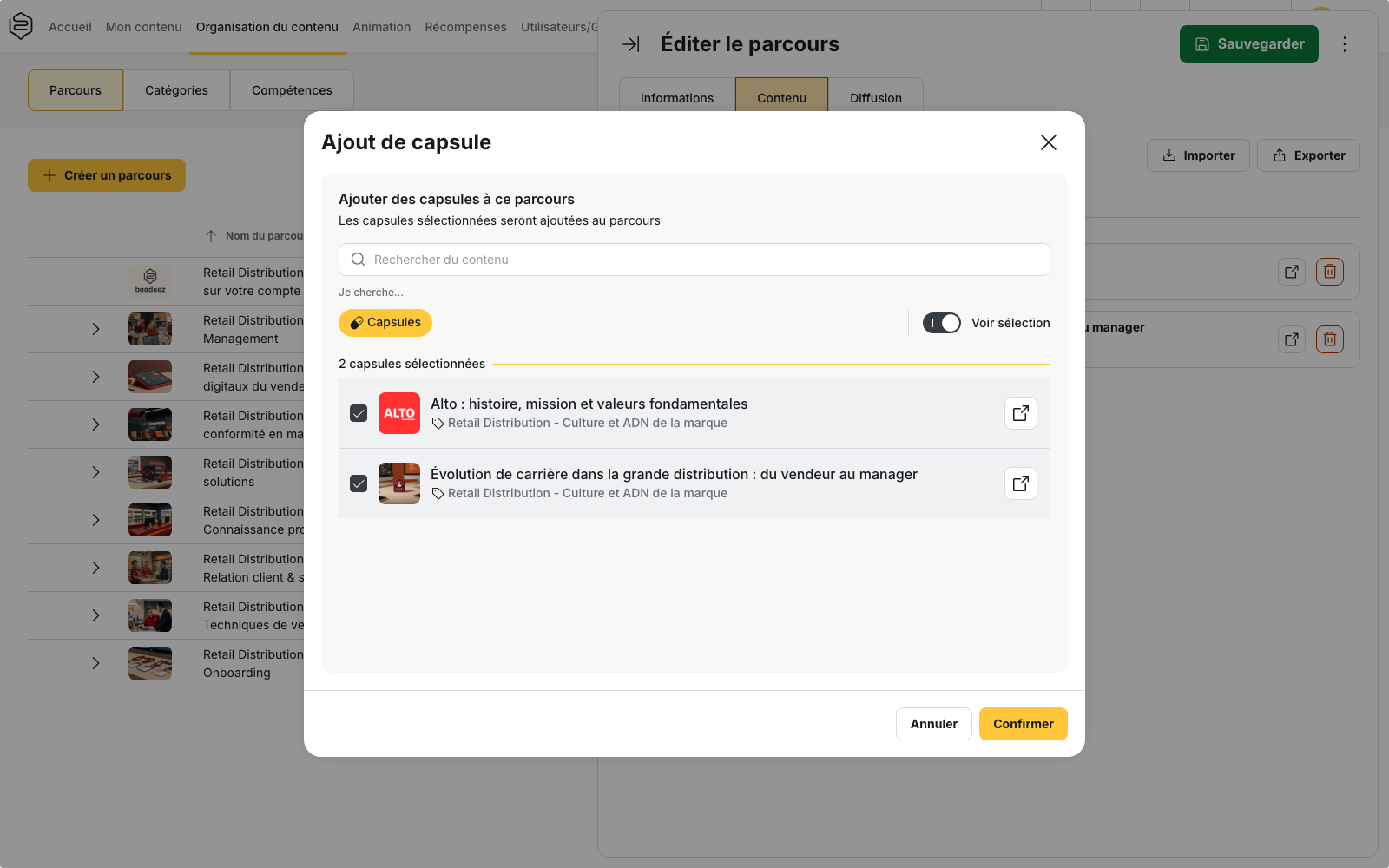Screen dimensions: 1389x868
Task: Click the Importer button
Action: pos(1198,155)
